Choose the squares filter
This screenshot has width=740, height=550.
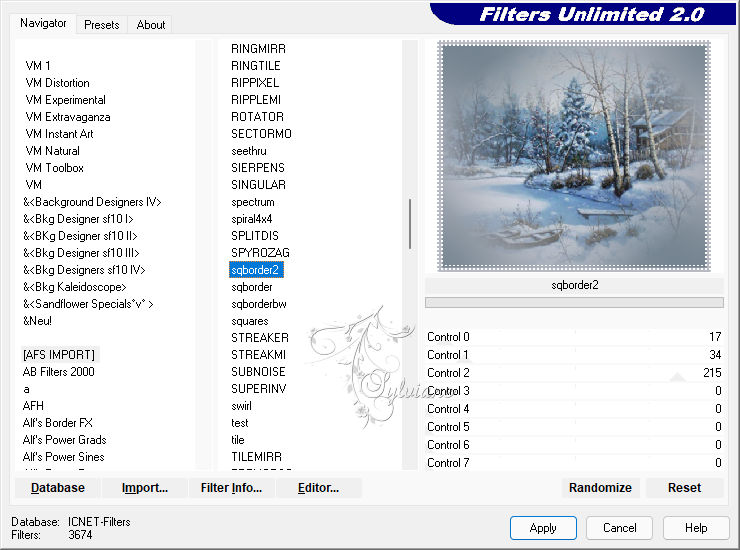pos(250,321)
